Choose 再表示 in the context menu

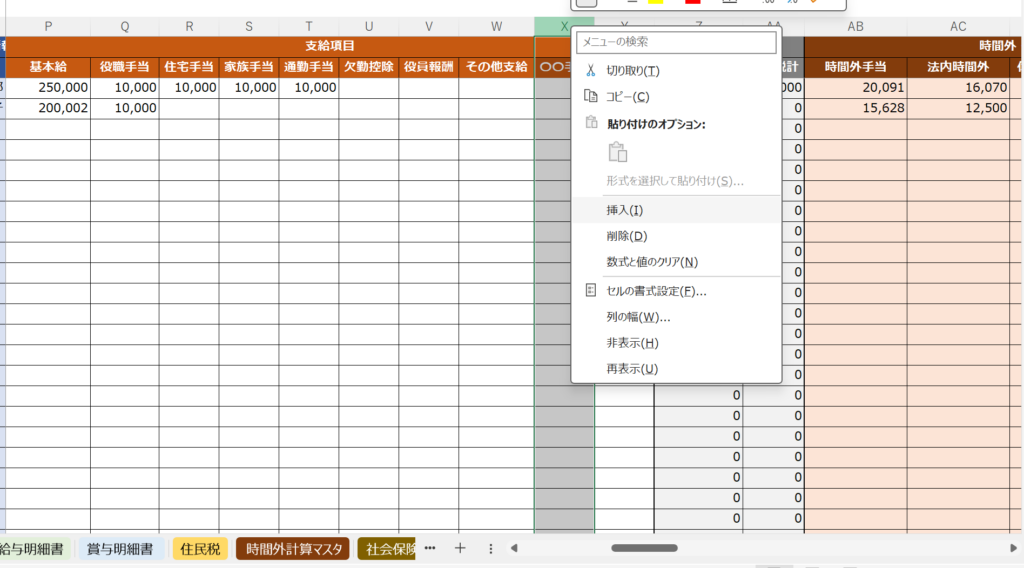(632, 369)
